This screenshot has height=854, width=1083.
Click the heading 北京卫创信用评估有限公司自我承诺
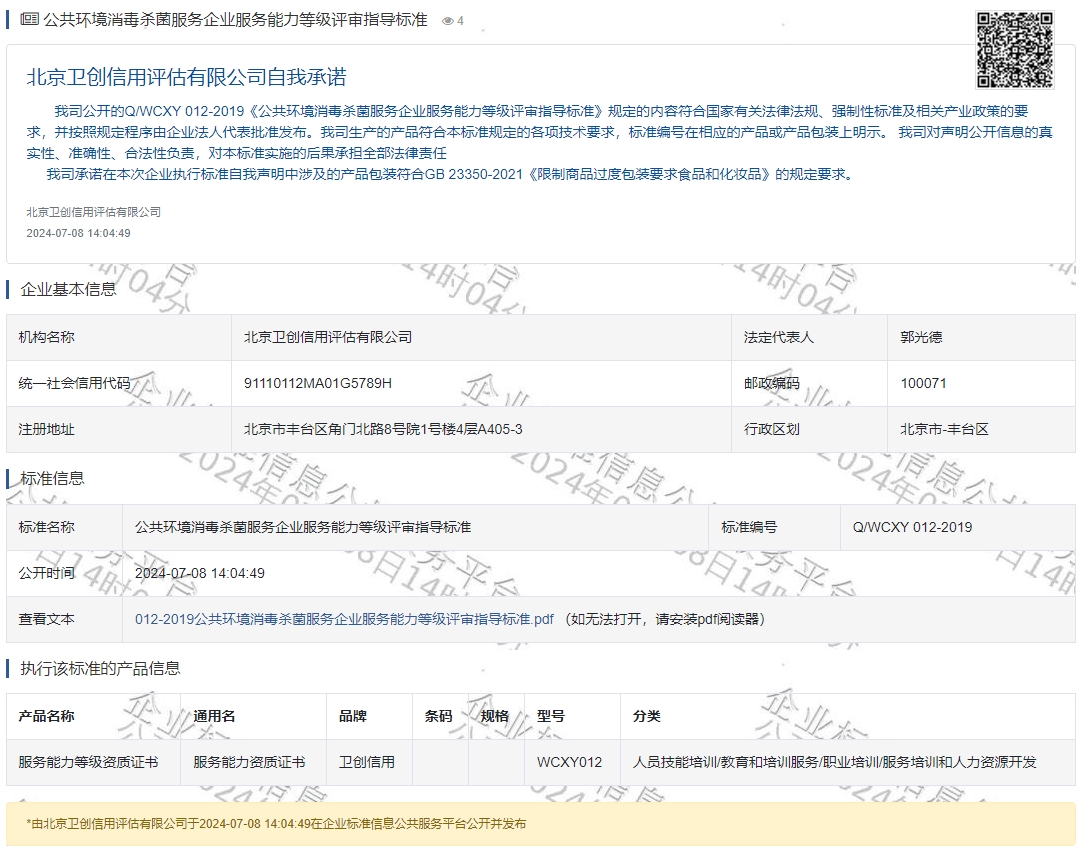tap(186, 77)
